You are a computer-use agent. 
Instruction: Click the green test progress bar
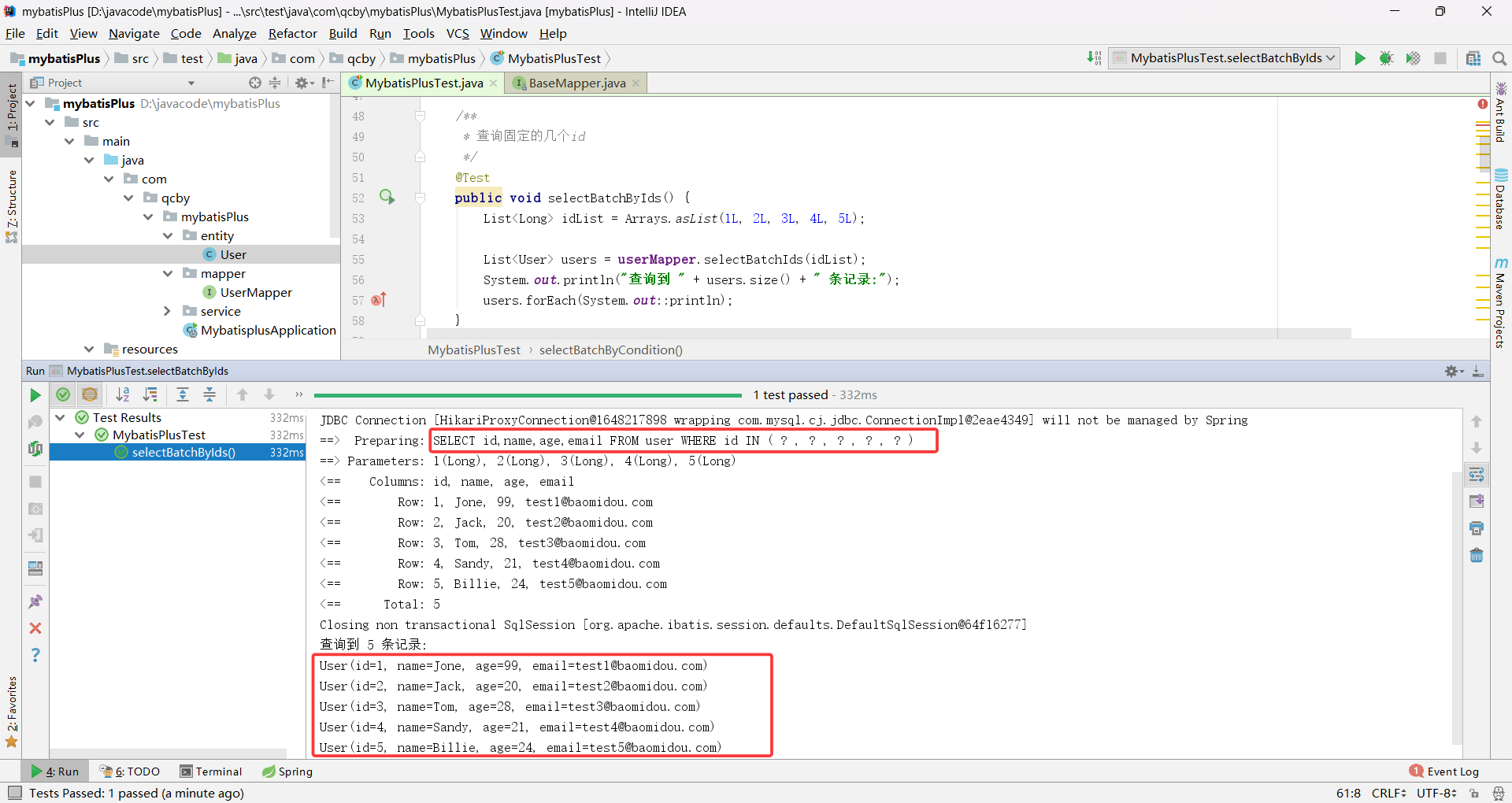click(x=528, y=395)
